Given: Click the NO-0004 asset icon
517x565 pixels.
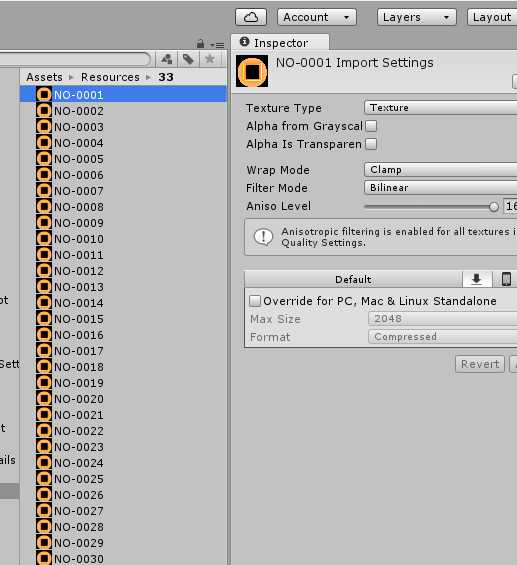Looking at the screenshot, I should coord(44,143).
